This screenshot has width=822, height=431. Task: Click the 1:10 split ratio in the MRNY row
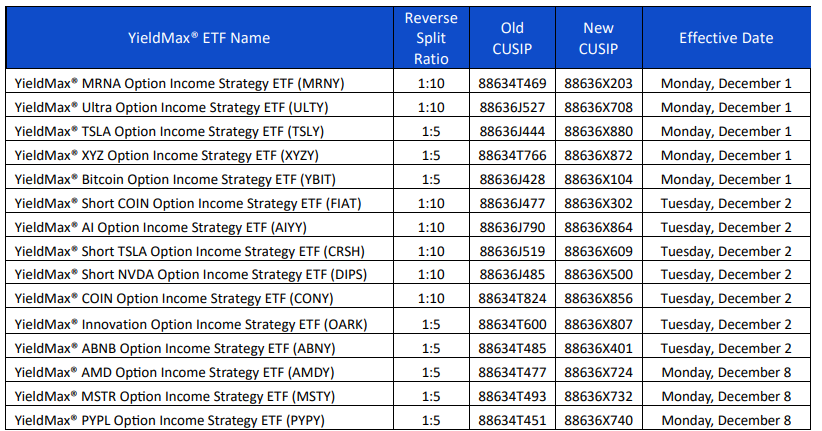431,83
